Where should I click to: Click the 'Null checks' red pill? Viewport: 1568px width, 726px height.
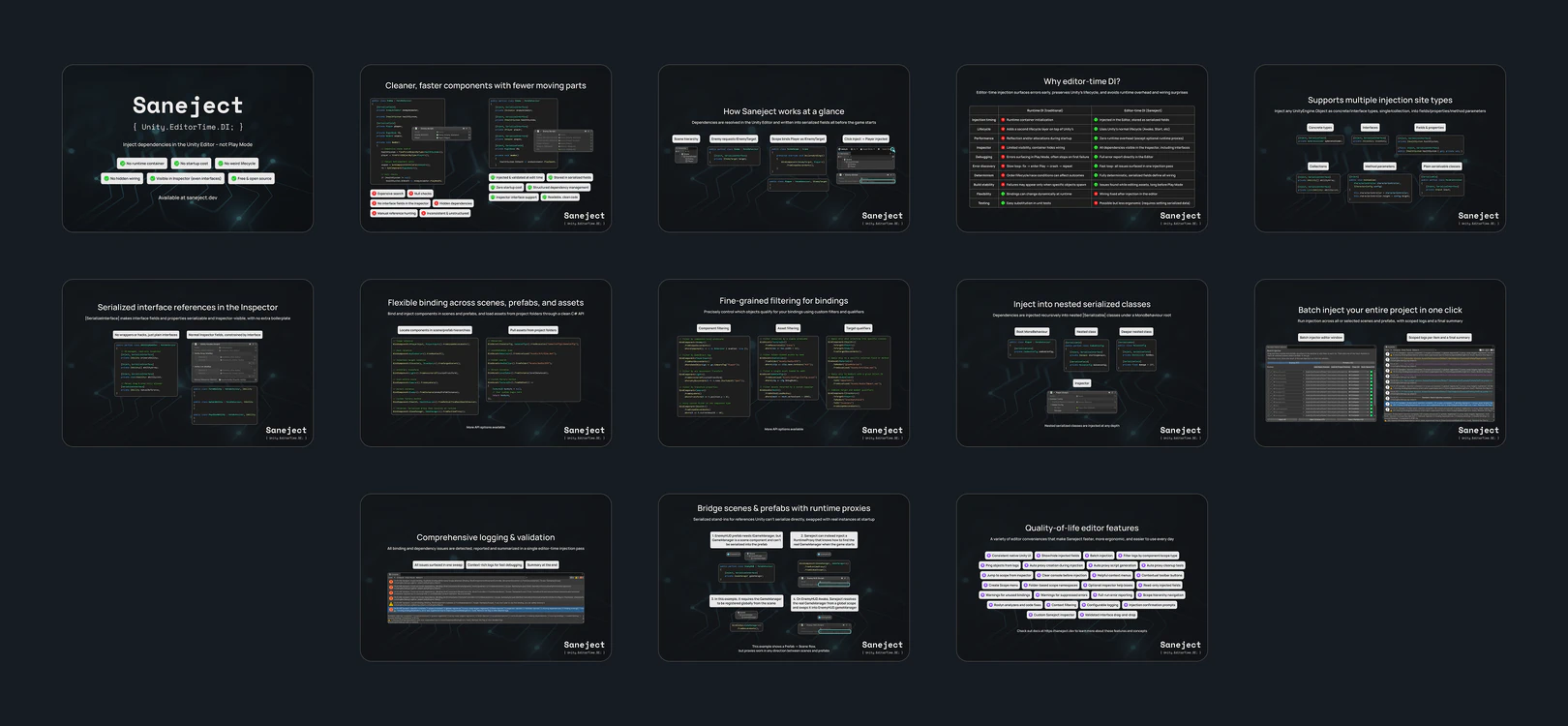(x=420, y=194)
